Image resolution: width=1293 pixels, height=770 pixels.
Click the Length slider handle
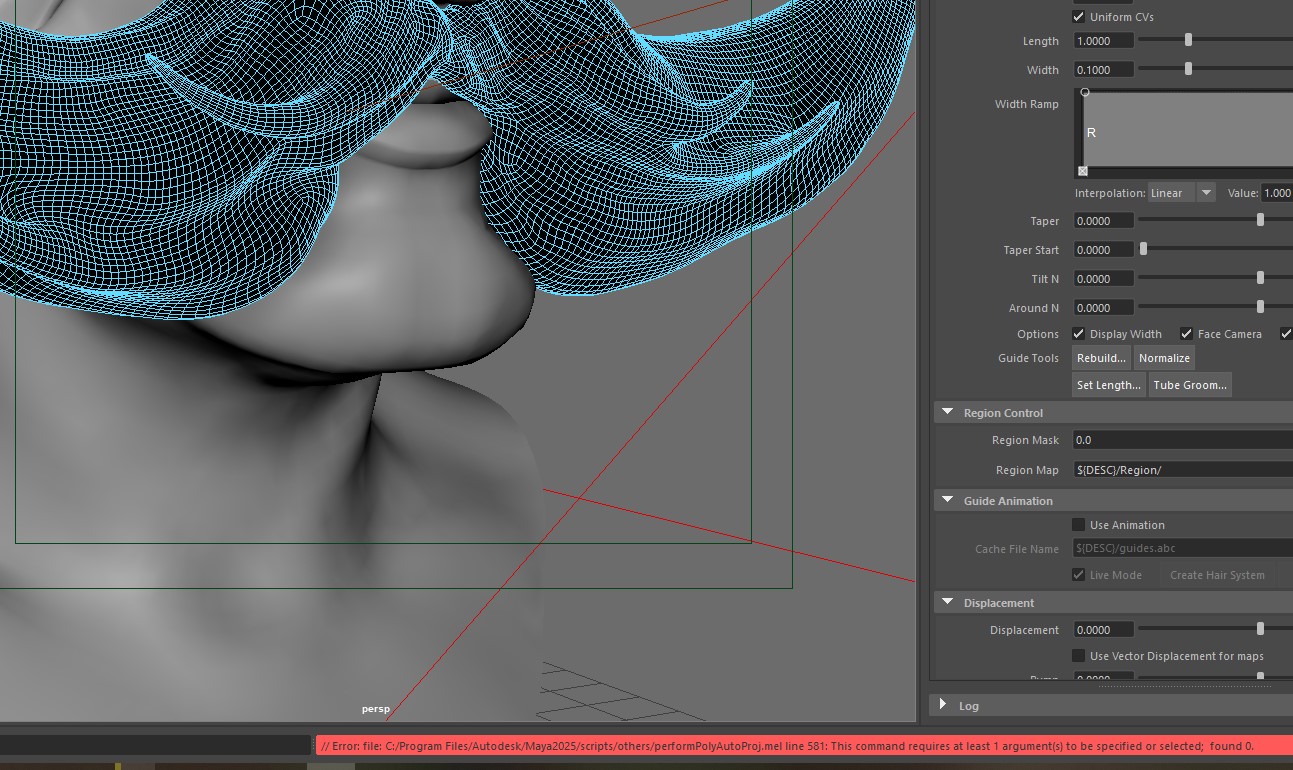click(x=1188, y=41)
